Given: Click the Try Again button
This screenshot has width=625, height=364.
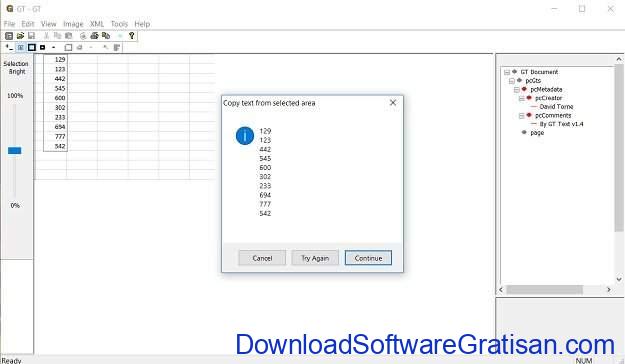Looking at the screenshot, I should (315, 258).
